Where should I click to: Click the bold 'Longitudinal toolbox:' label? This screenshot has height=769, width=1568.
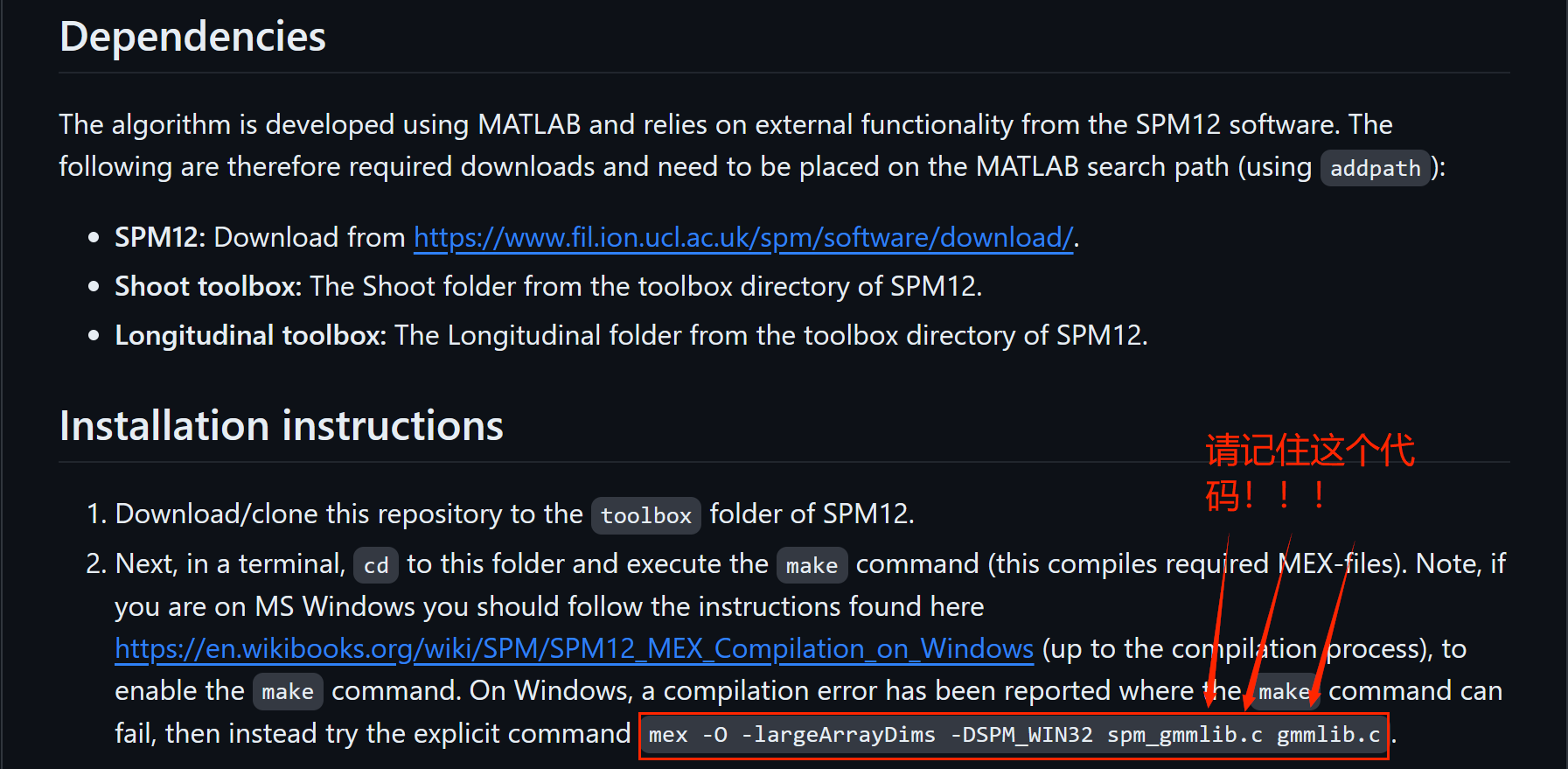point(250,335)
